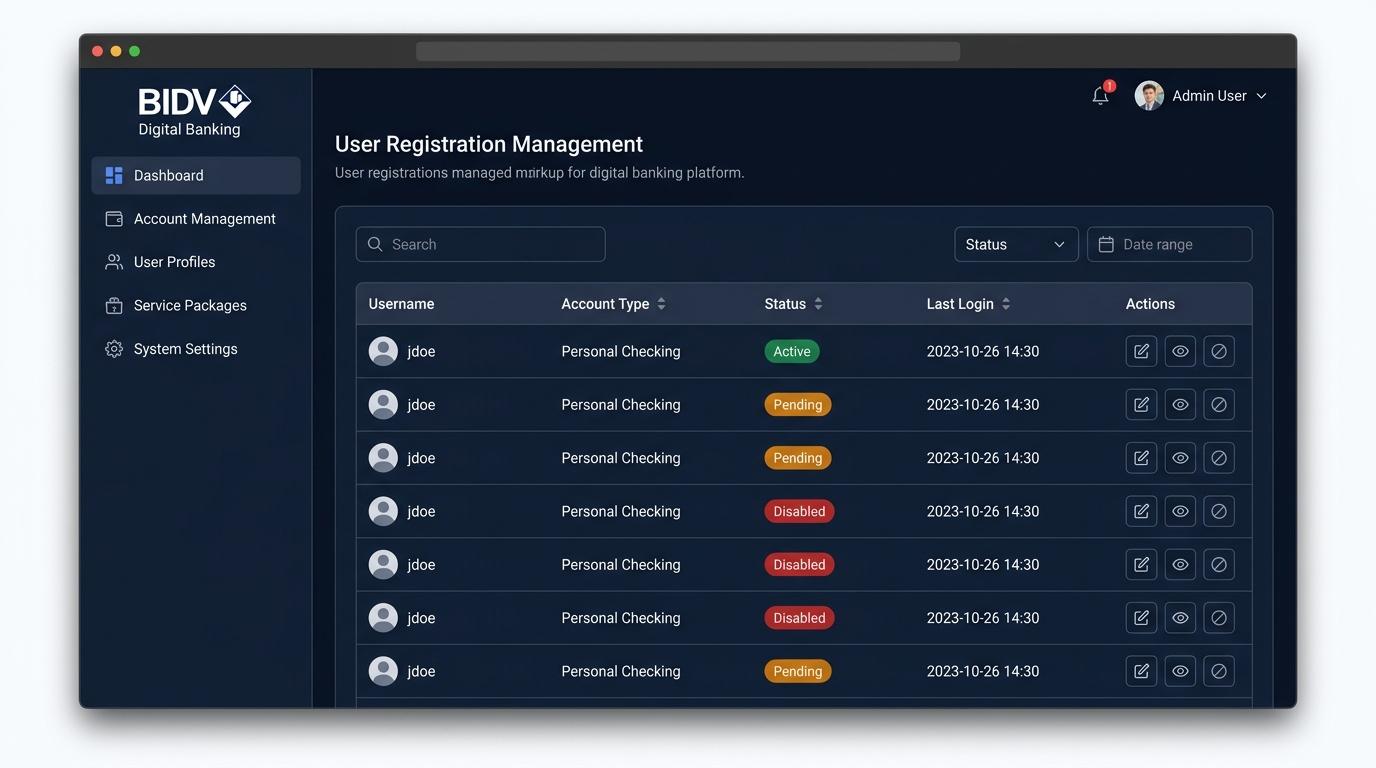Edit the Active jdoe row
This screenshot has height=768, width=1376.
point(1141,351)
